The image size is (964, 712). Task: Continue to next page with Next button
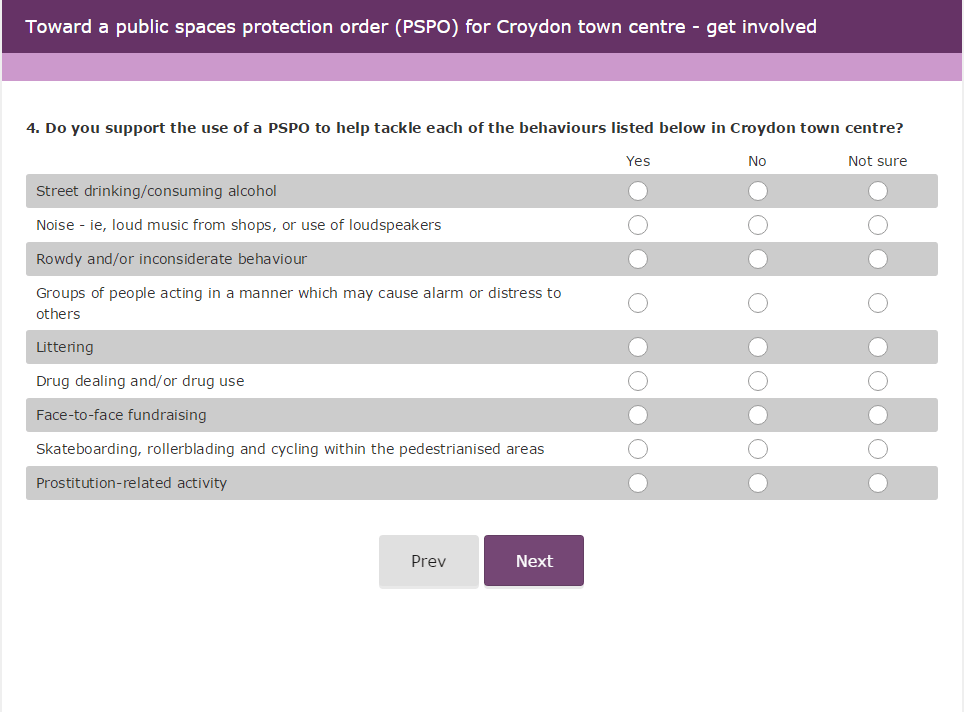tap(534, 561)
